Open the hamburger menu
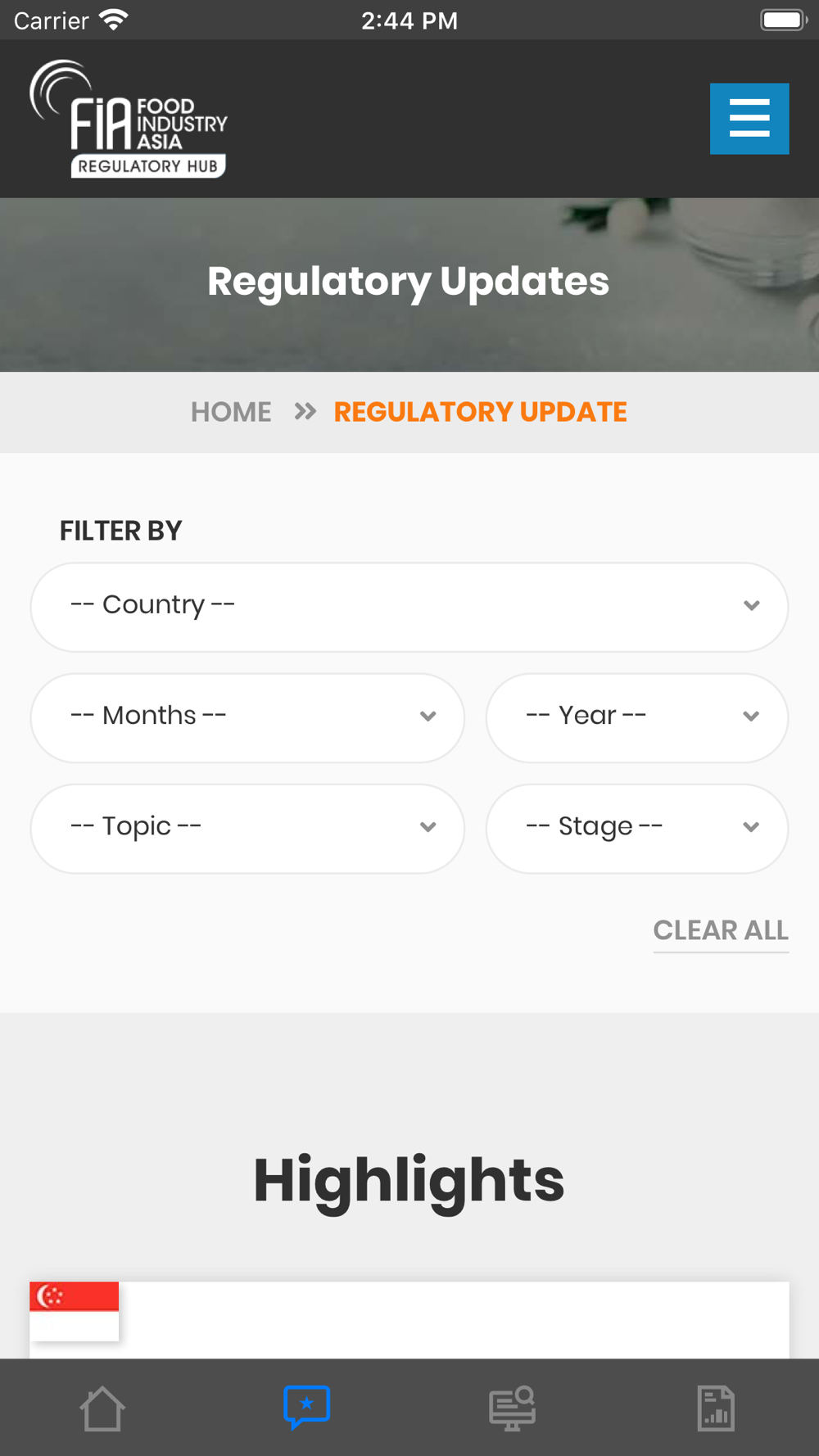819x1456 pixels. (x=749, y=119)
